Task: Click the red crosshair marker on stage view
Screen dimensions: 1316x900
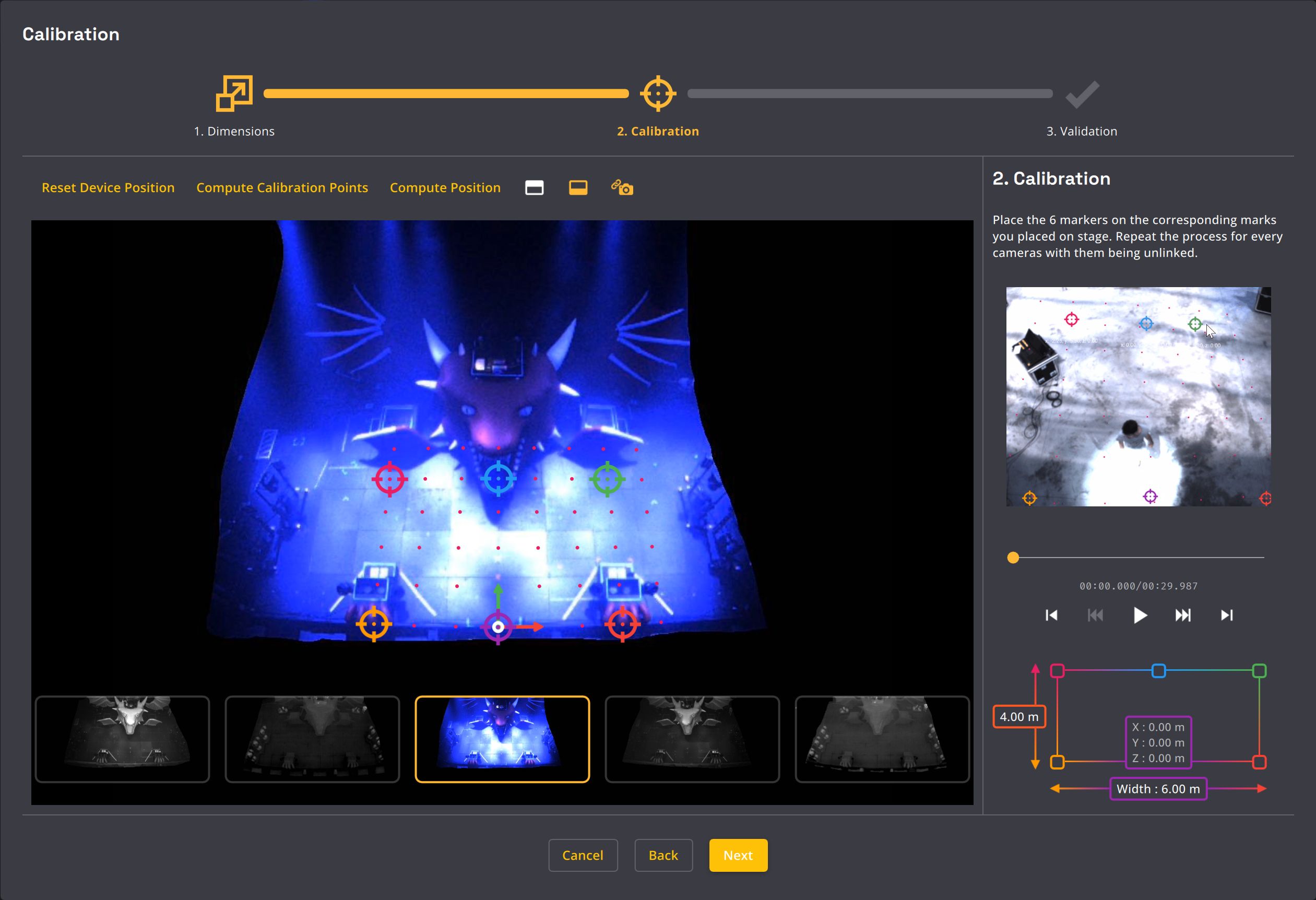Action: click(389, 479)
